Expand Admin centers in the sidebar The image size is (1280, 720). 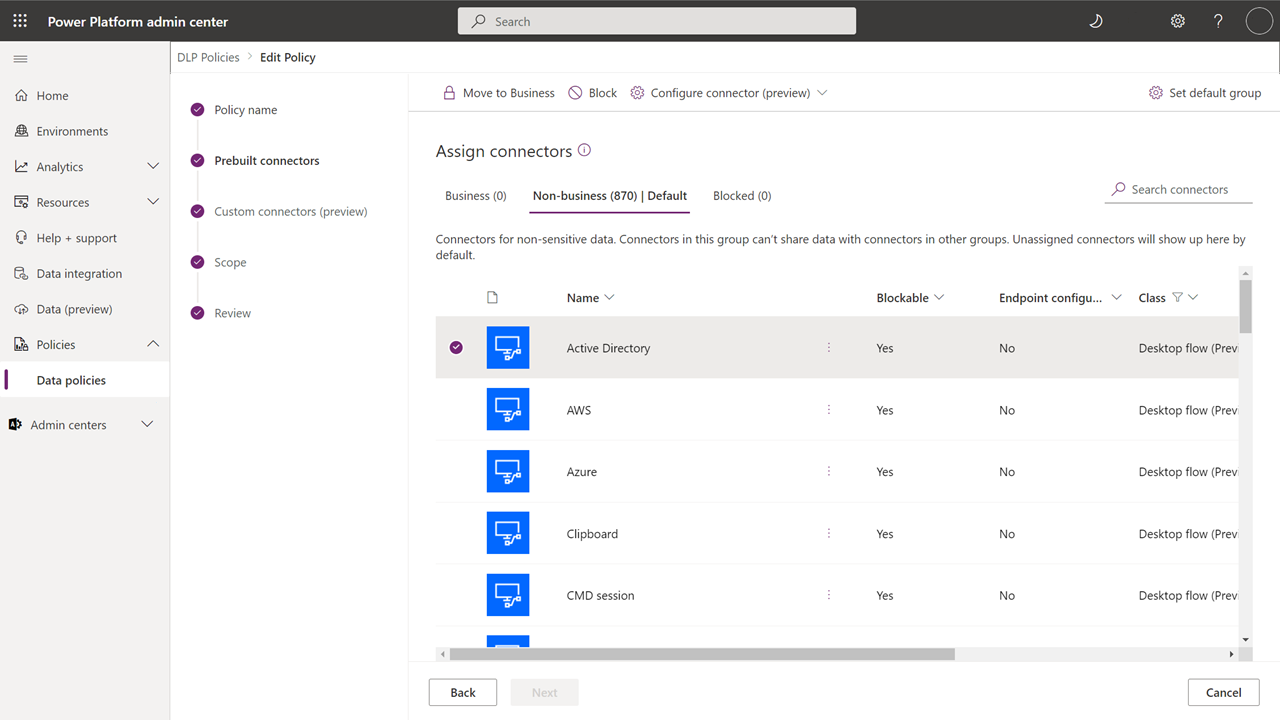[146, 424]
